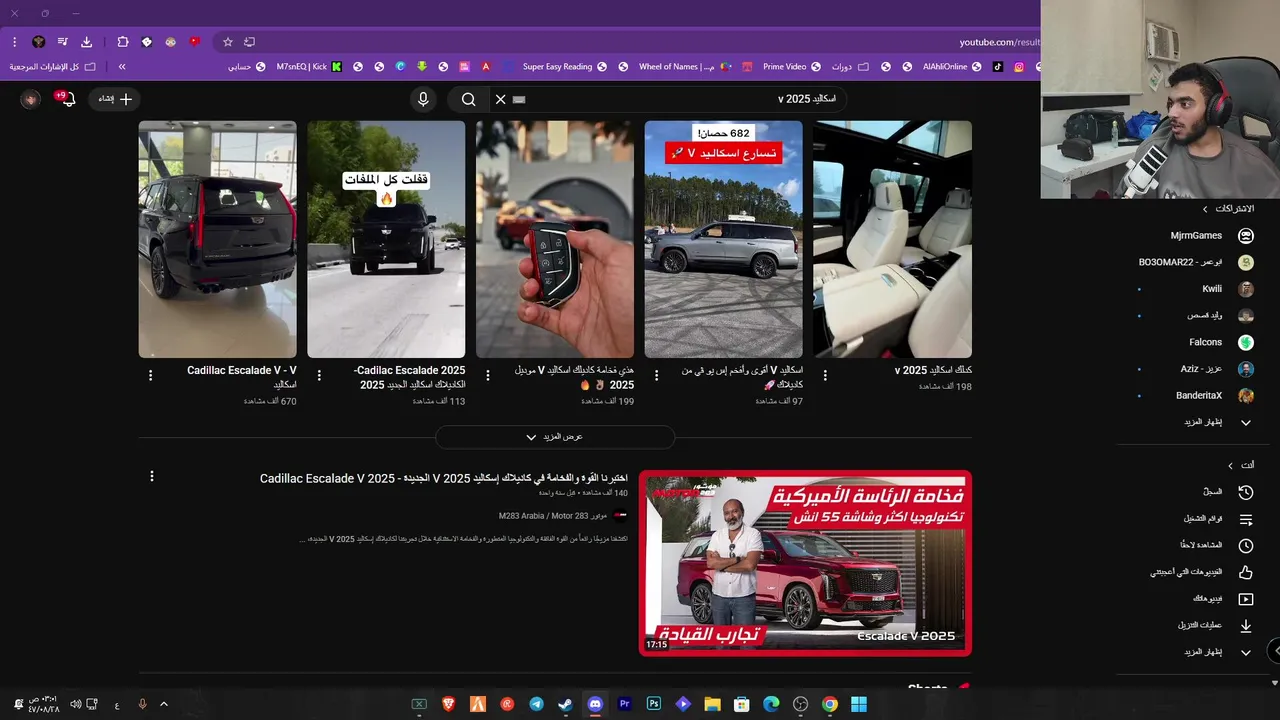The image size is (1280, 720).
Task: Open the 'Prime Video' bookmark
Action: pos(792,67)
